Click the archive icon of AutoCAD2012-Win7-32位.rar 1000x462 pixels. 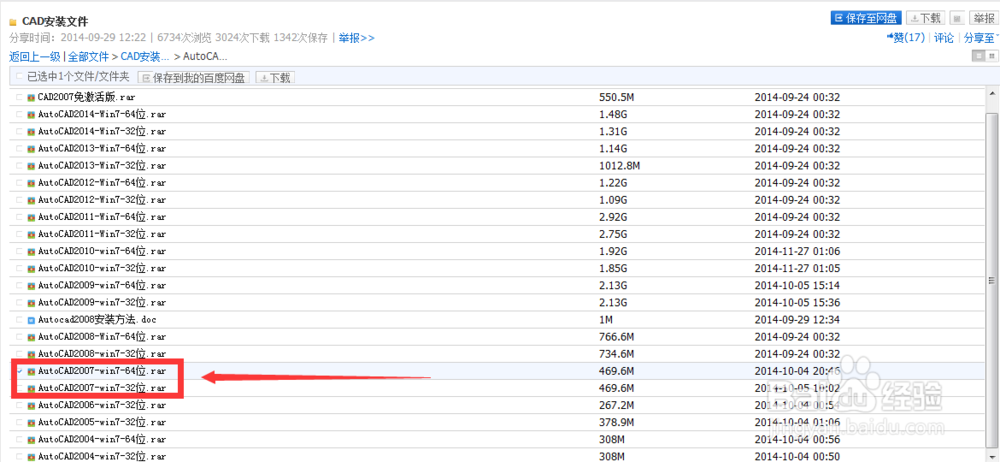click(31, 200)
